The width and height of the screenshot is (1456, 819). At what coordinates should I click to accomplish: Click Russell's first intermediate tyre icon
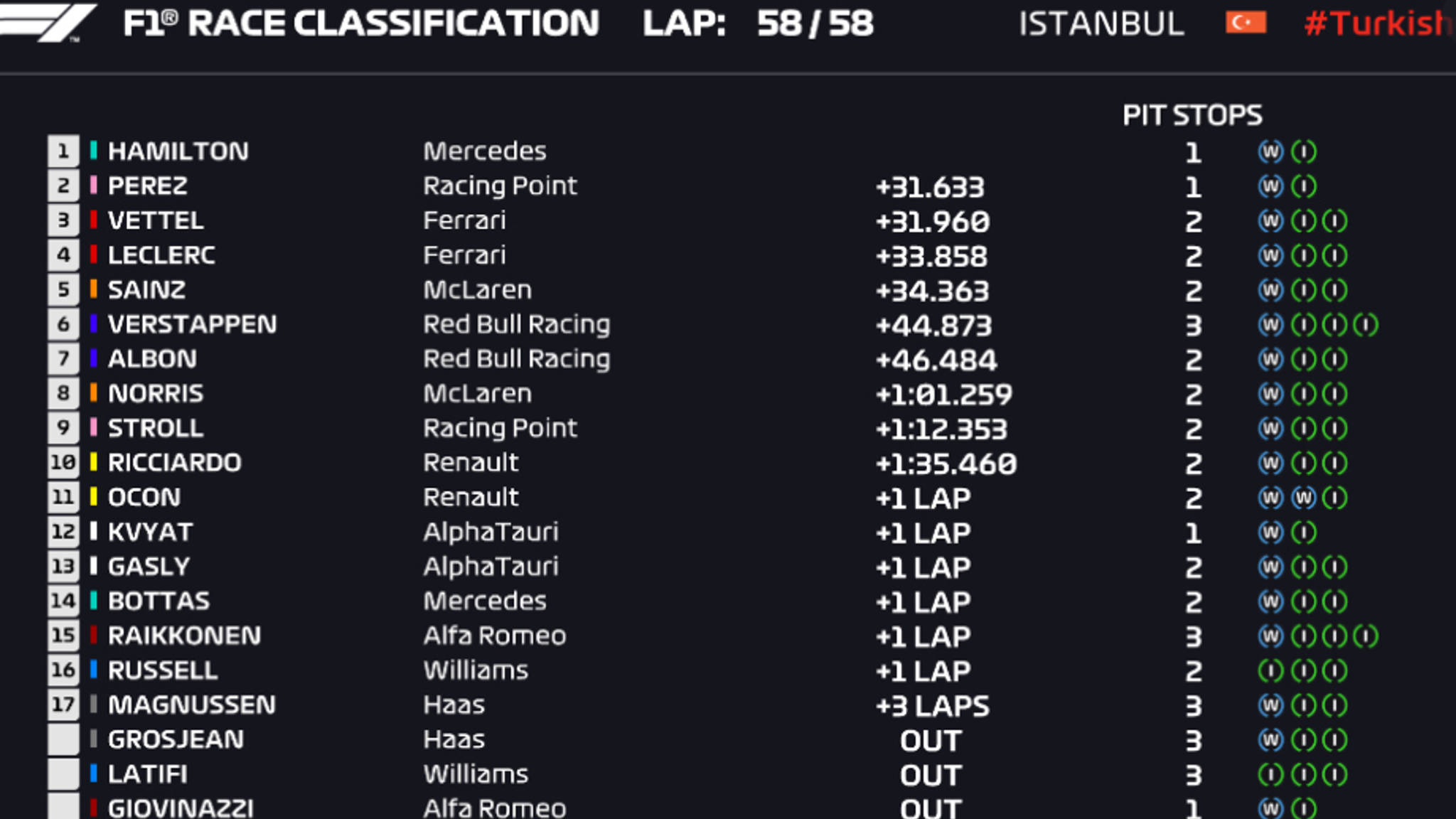click(x=1270, y=670)
